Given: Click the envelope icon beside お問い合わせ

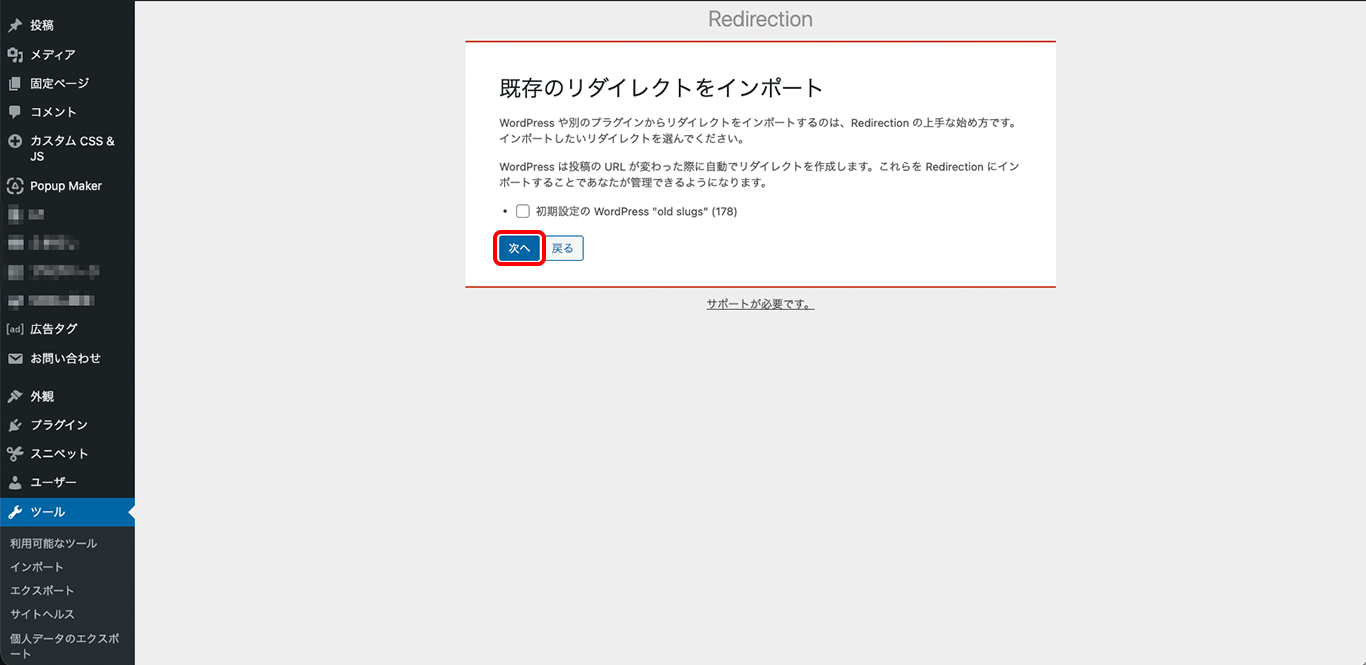Looking at the screenshot, I should pos(15,358).
